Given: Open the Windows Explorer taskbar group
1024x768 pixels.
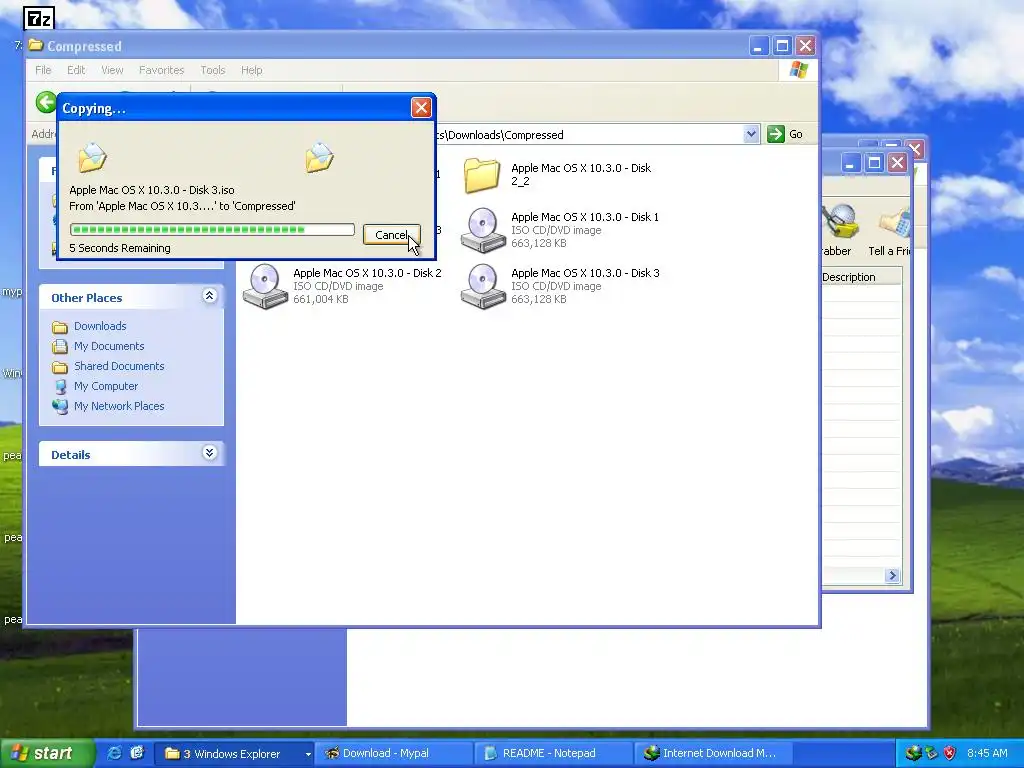Looking at the screenshot, I should coord(234,754).
